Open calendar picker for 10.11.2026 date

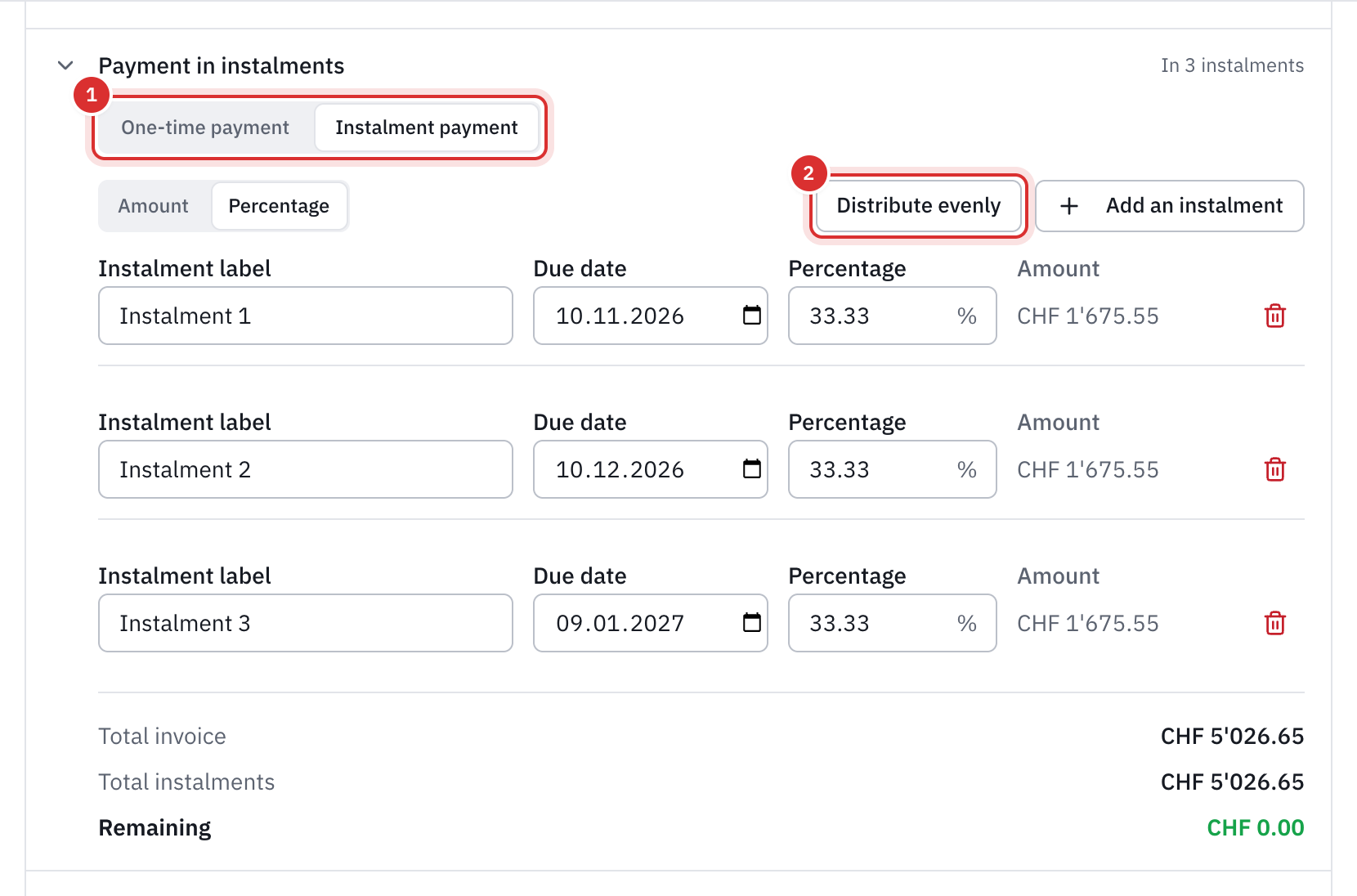(x=752, y=315)
